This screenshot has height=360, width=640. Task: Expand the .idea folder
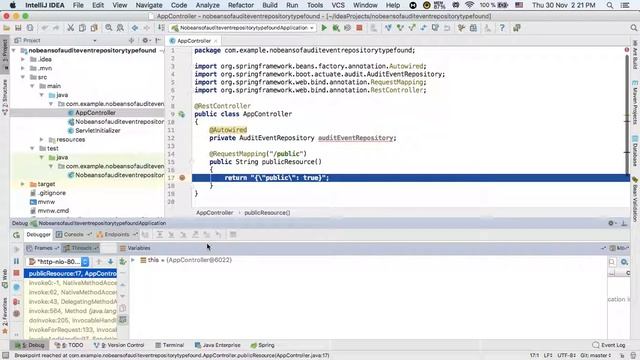pyautogui.click(x=23, y=59)
